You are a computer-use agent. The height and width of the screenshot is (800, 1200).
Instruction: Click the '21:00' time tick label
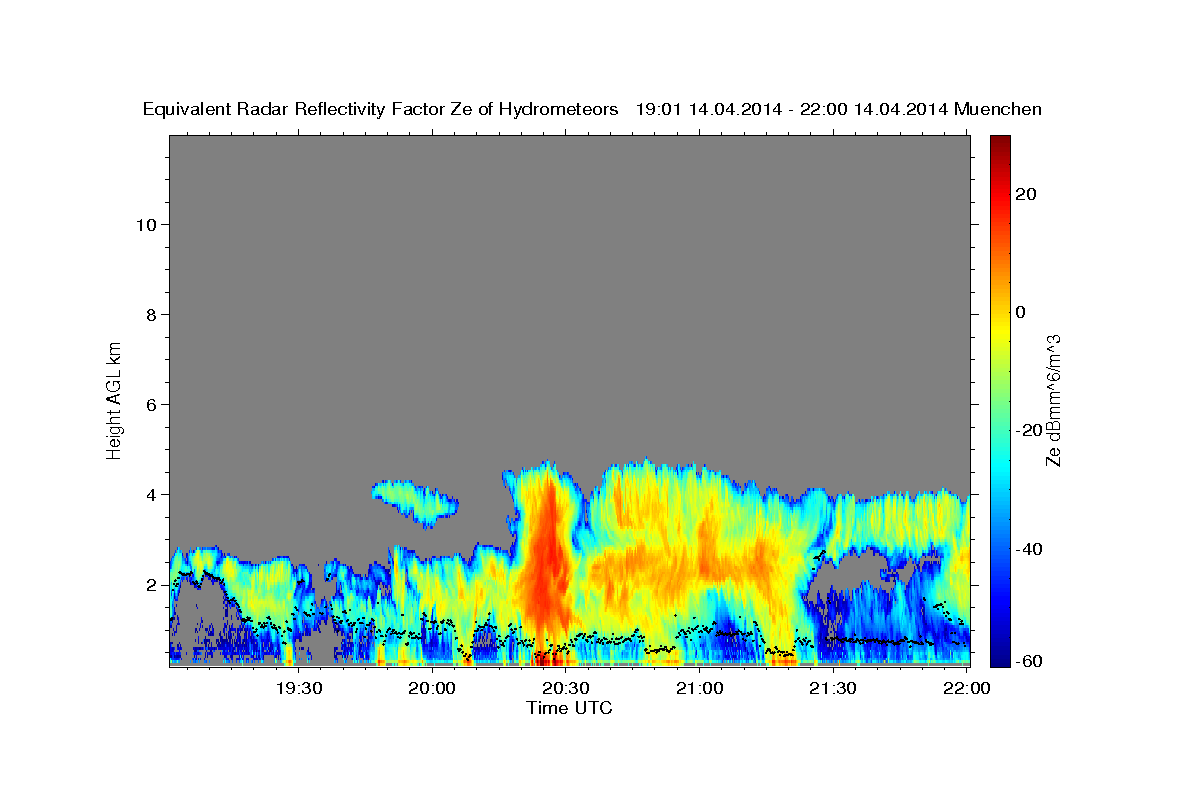click(700, 688)
